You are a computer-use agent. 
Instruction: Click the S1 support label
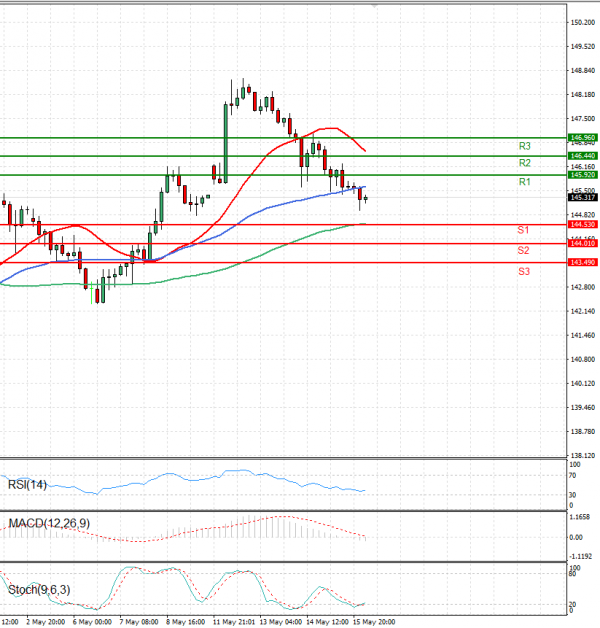pos(523,230)
